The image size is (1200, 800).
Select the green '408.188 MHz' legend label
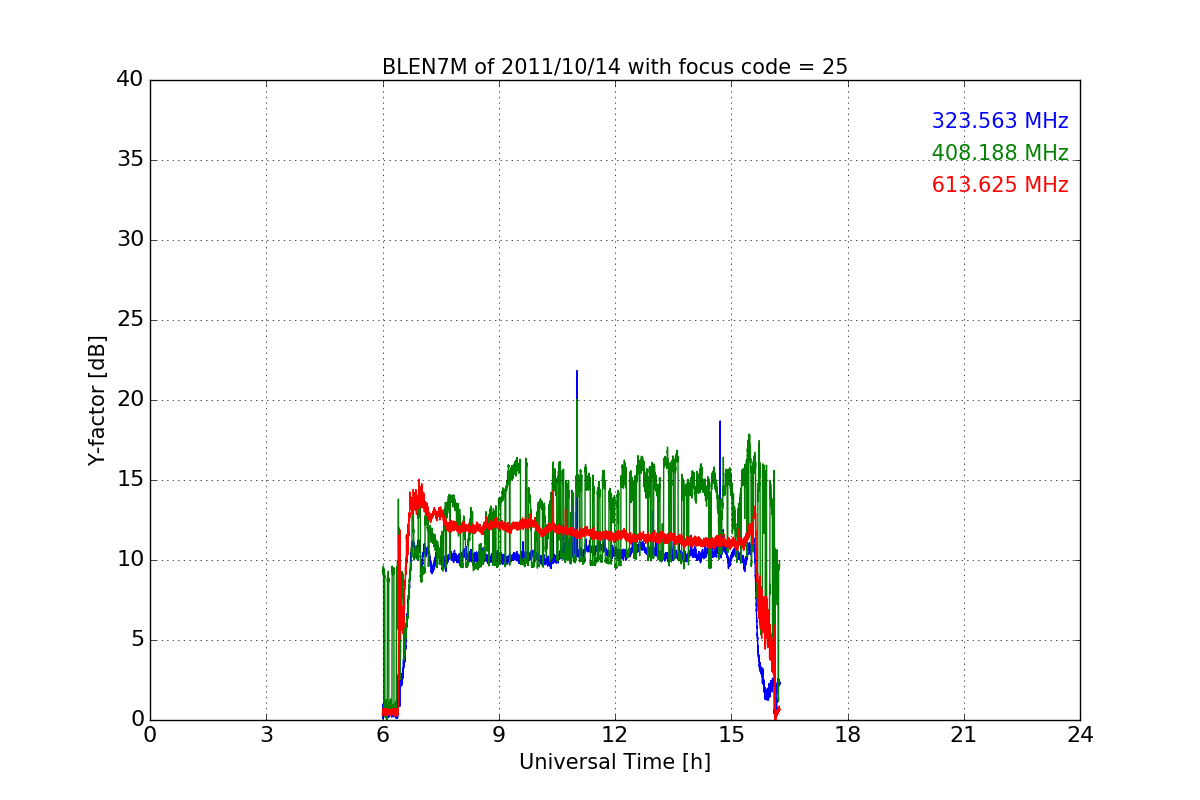pos(1000,153)
